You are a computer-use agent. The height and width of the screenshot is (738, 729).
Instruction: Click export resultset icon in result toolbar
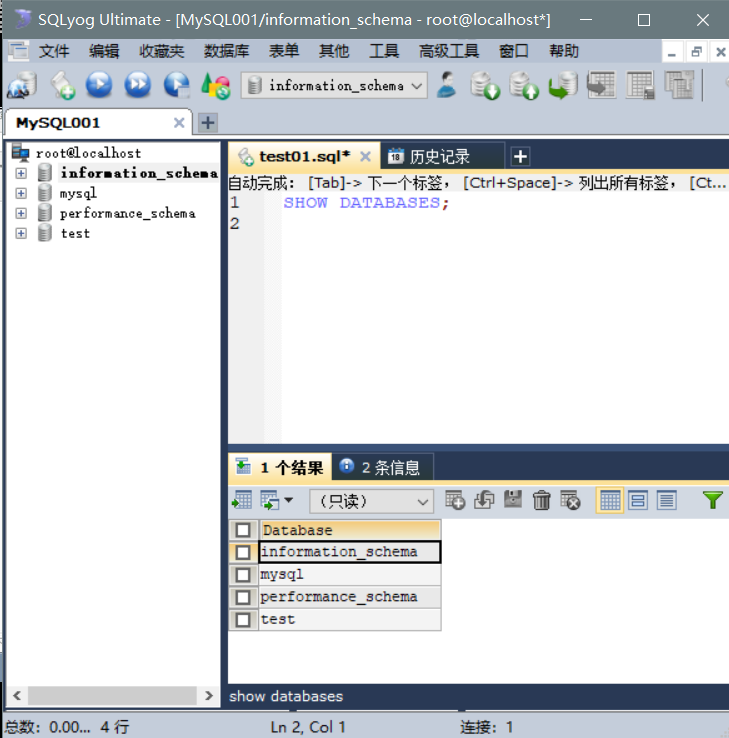pyautogui.click(x=242, y=500)
